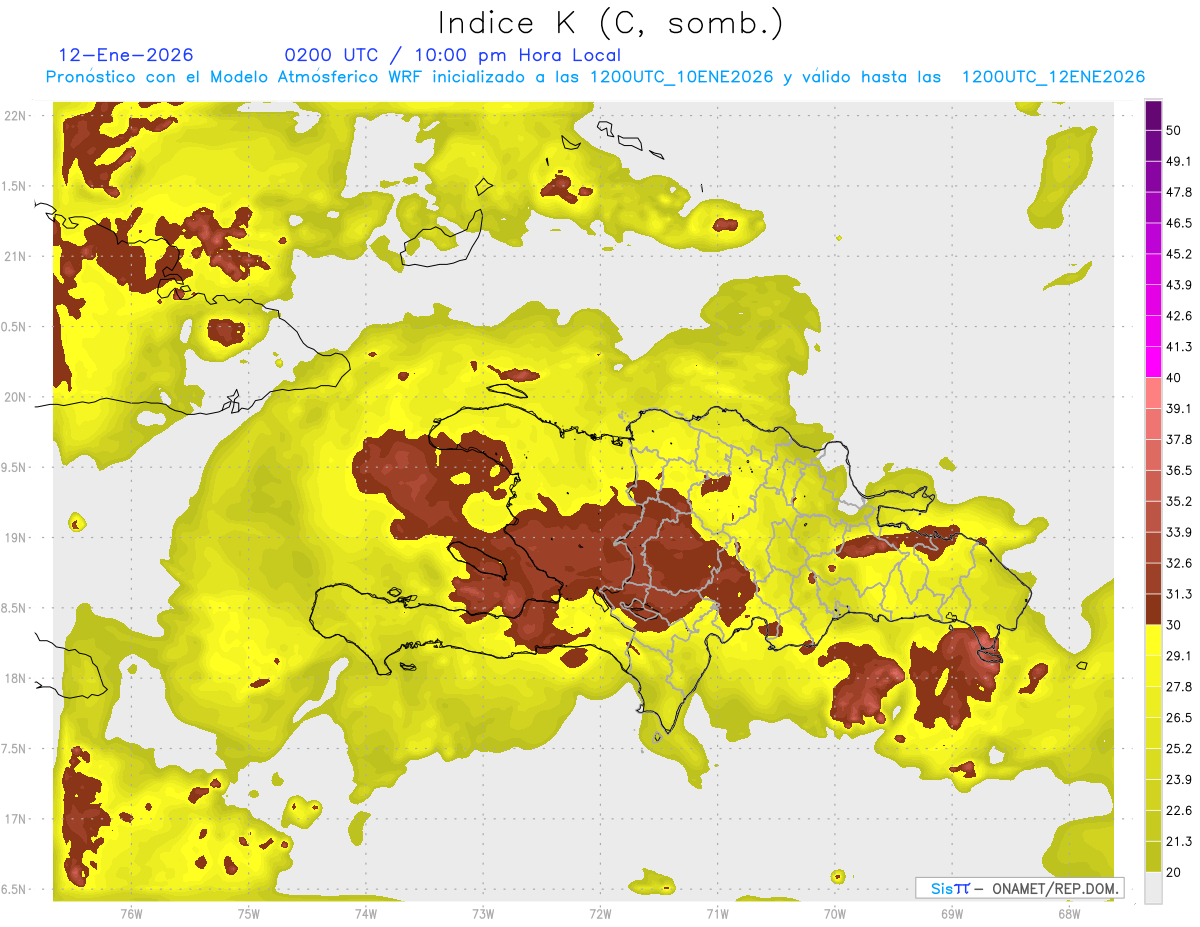Click the "39.1" color scale value
This screenshot has width=1200, height=927.
click(x=1178, y=408)
